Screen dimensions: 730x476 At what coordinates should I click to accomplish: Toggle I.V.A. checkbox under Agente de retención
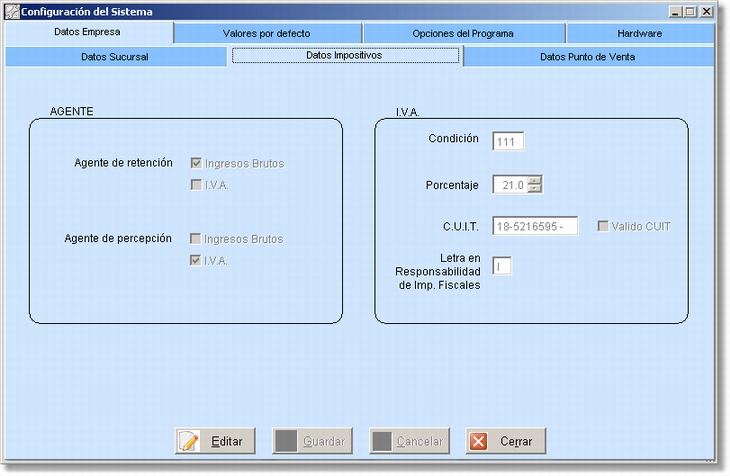tap(196, 185)
